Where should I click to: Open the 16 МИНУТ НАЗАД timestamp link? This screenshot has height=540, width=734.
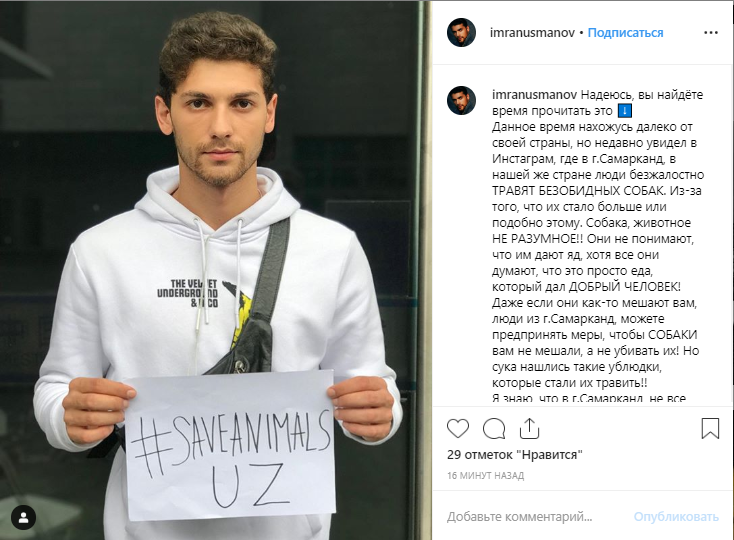pos(485,475)
